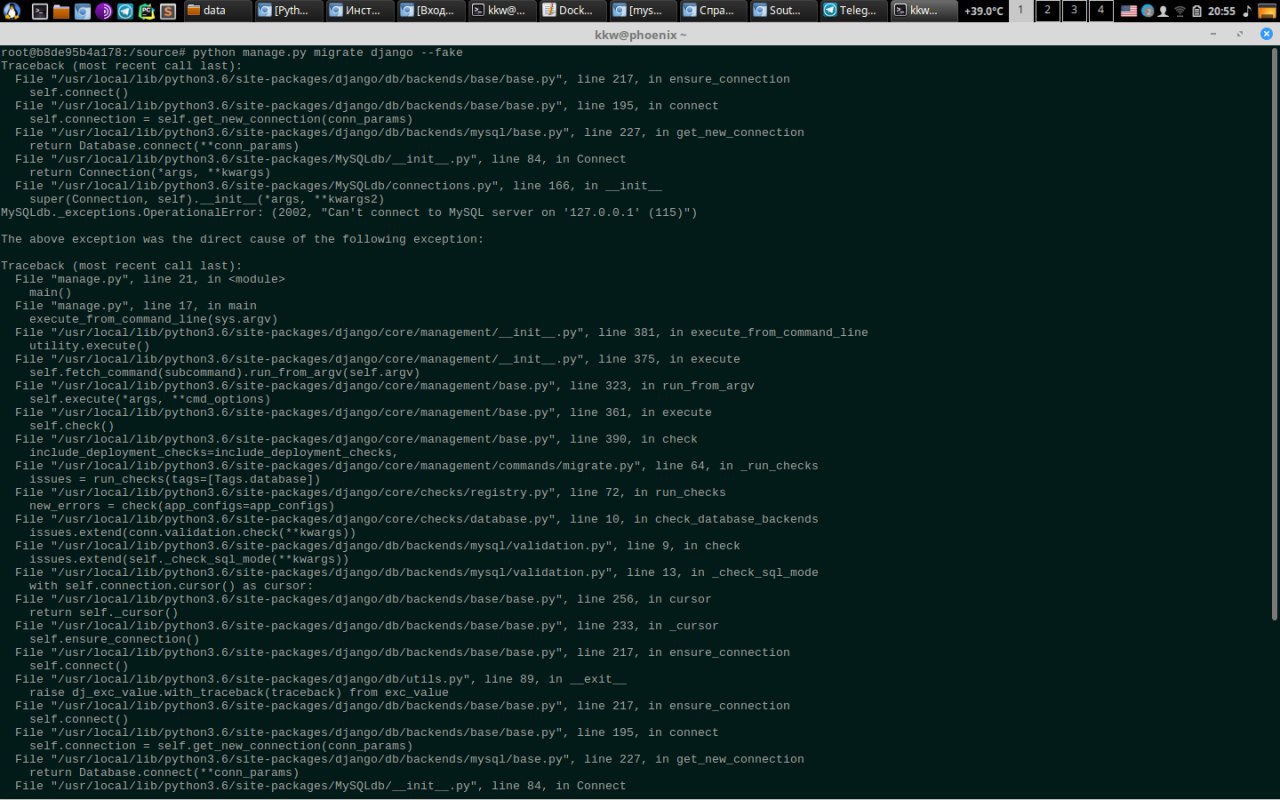Click the db/utils.py line 89 __exit__ entry

pyautogui.click(x=320, y=679)
